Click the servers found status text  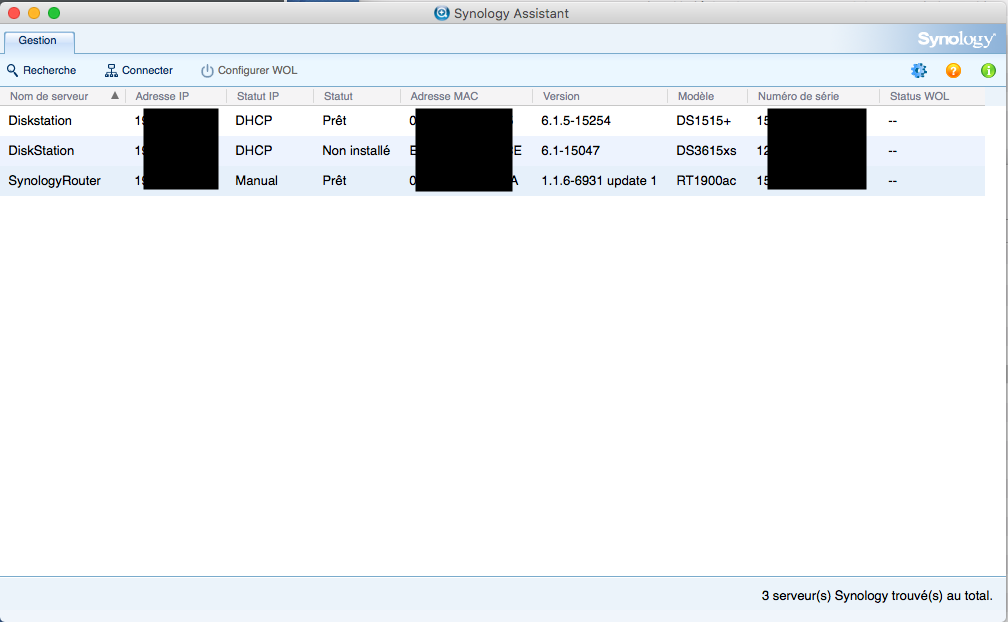click(877, 596)
